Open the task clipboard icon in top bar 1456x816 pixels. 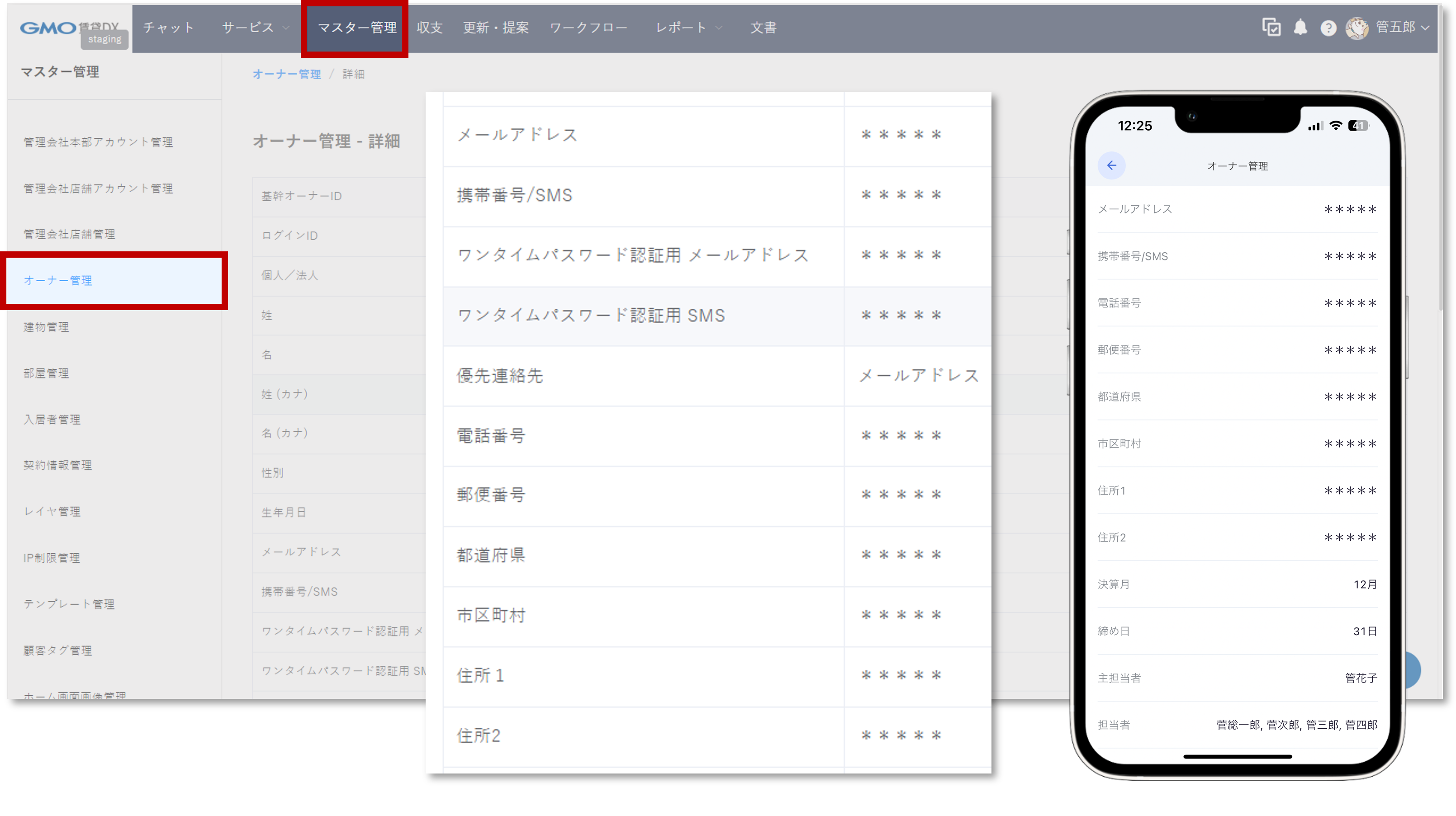coord(1272,27)
